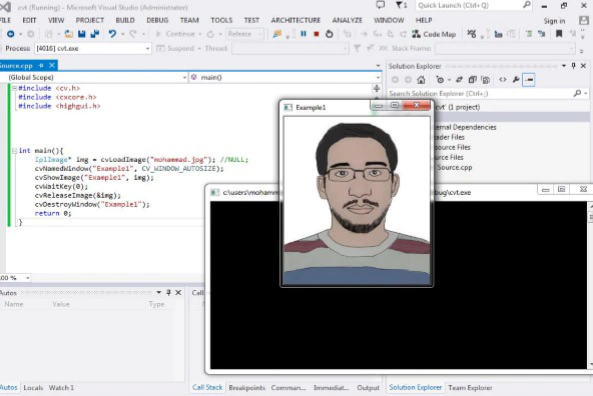Open the notifications speech bubble icon
Viewport: 593px width, 396px height.
pyautogui.click(x=380, y=5)
